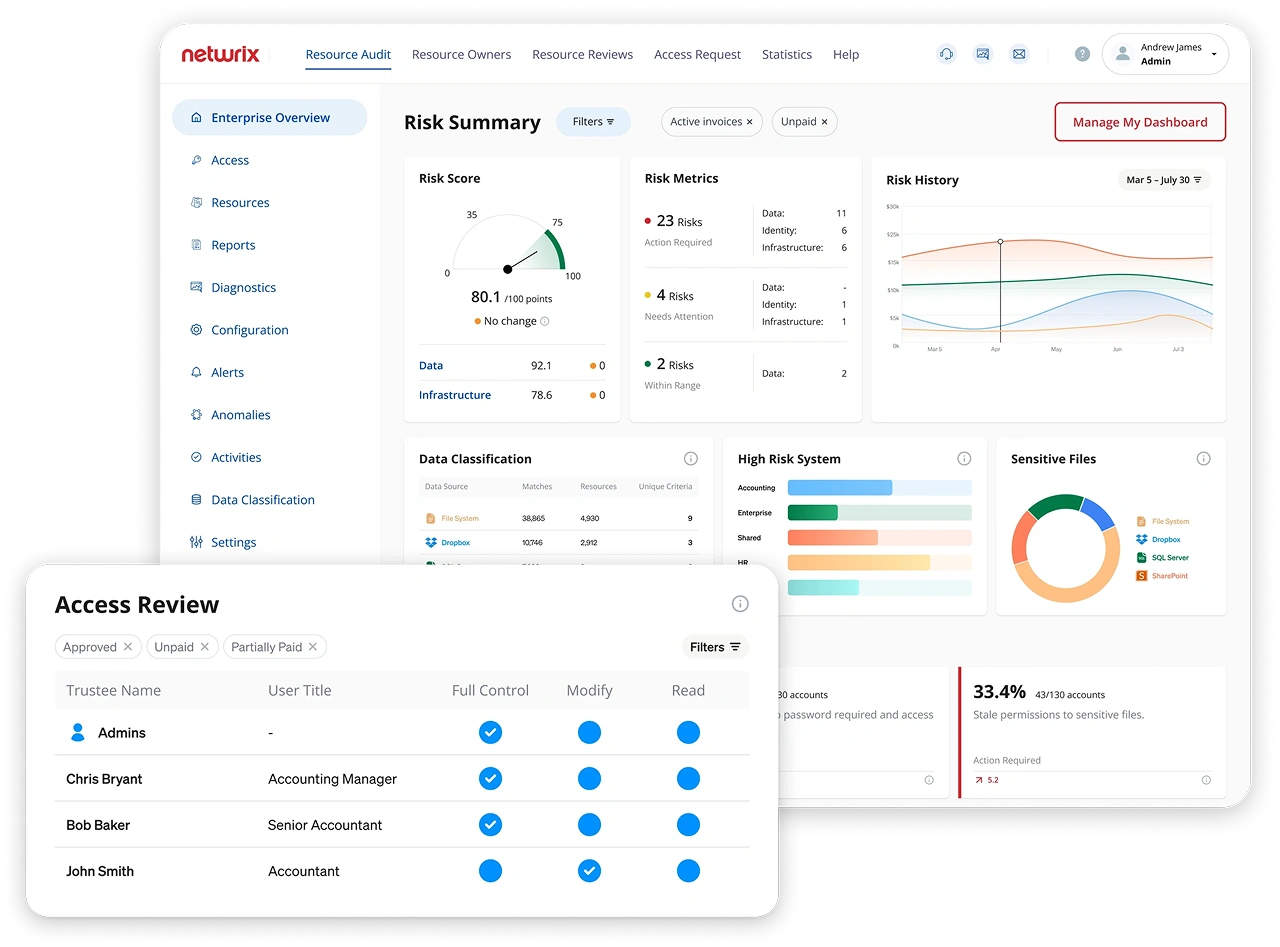Screen dimensions: 1280x947
Task: Remove the Approved chip in Access Review
Action: [x=128, y=647]
